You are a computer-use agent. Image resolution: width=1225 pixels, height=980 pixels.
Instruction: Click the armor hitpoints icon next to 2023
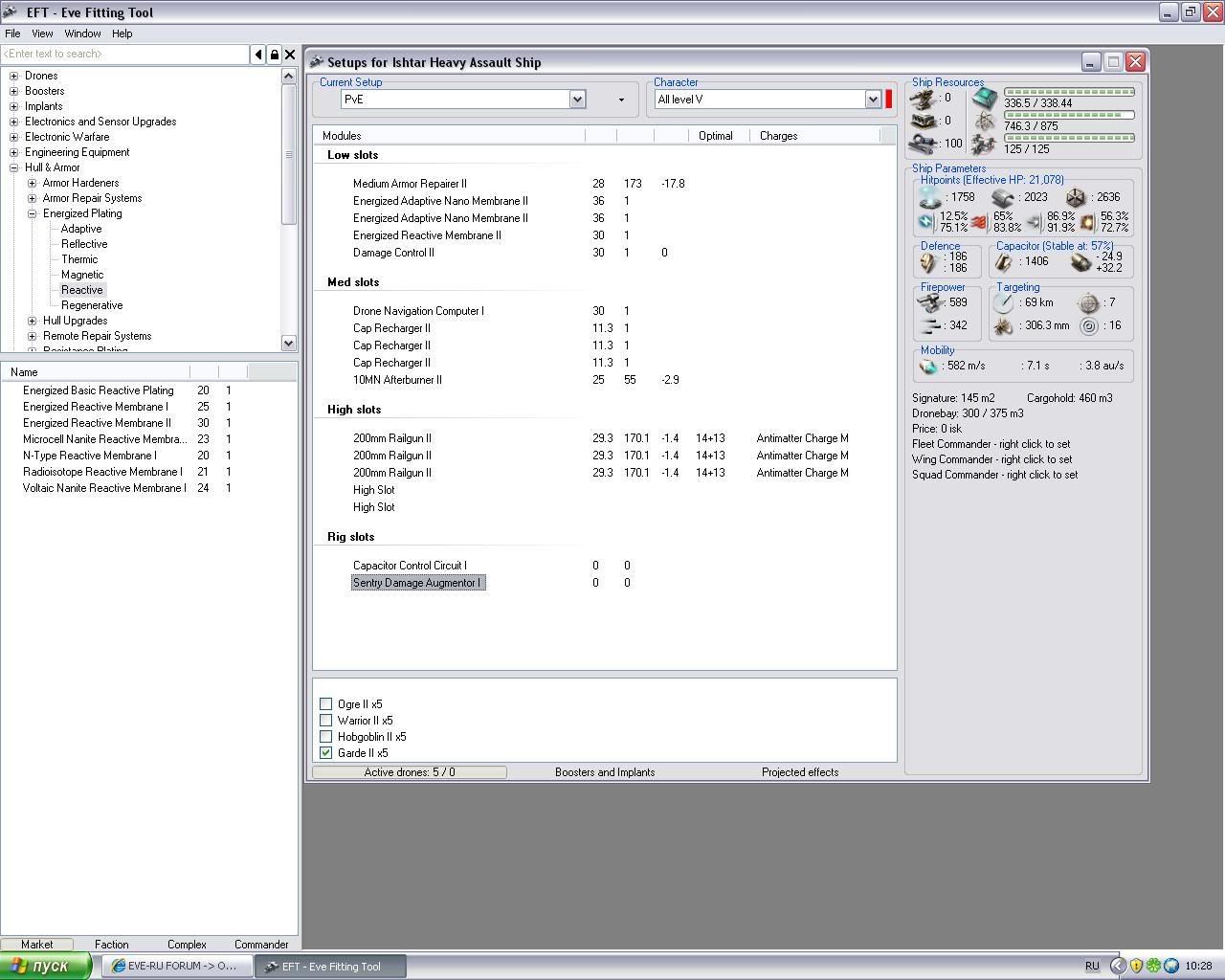(x=1003, y=197)
